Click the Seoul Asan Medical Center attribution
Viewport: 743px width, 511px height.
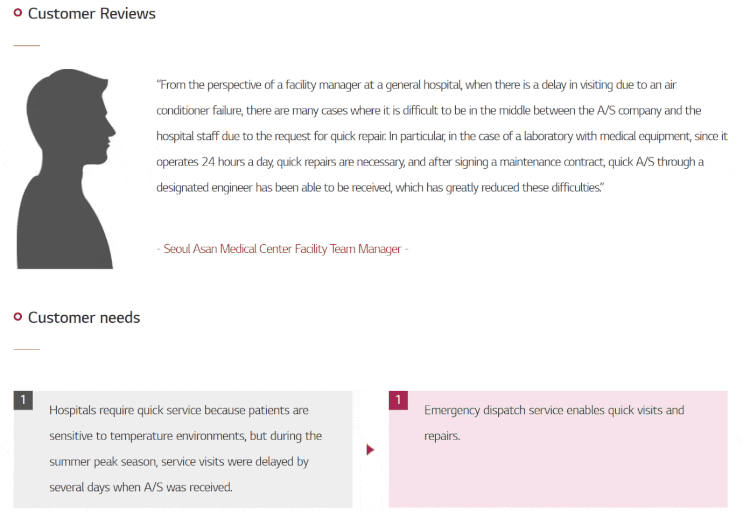282,249
